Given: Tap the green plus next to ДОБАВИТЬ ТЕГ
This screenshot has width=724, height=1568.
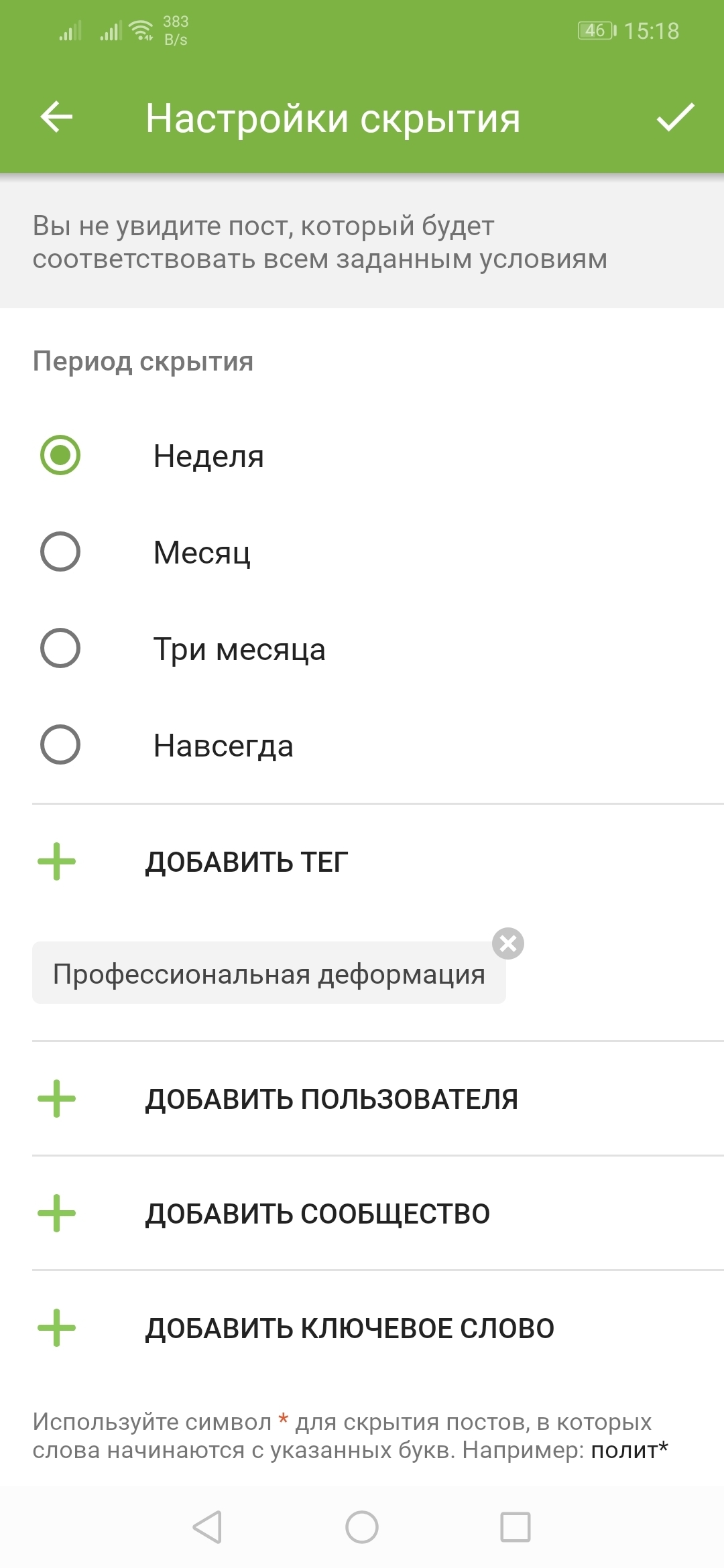Looking at the screenshot, I should coord(57,861).
